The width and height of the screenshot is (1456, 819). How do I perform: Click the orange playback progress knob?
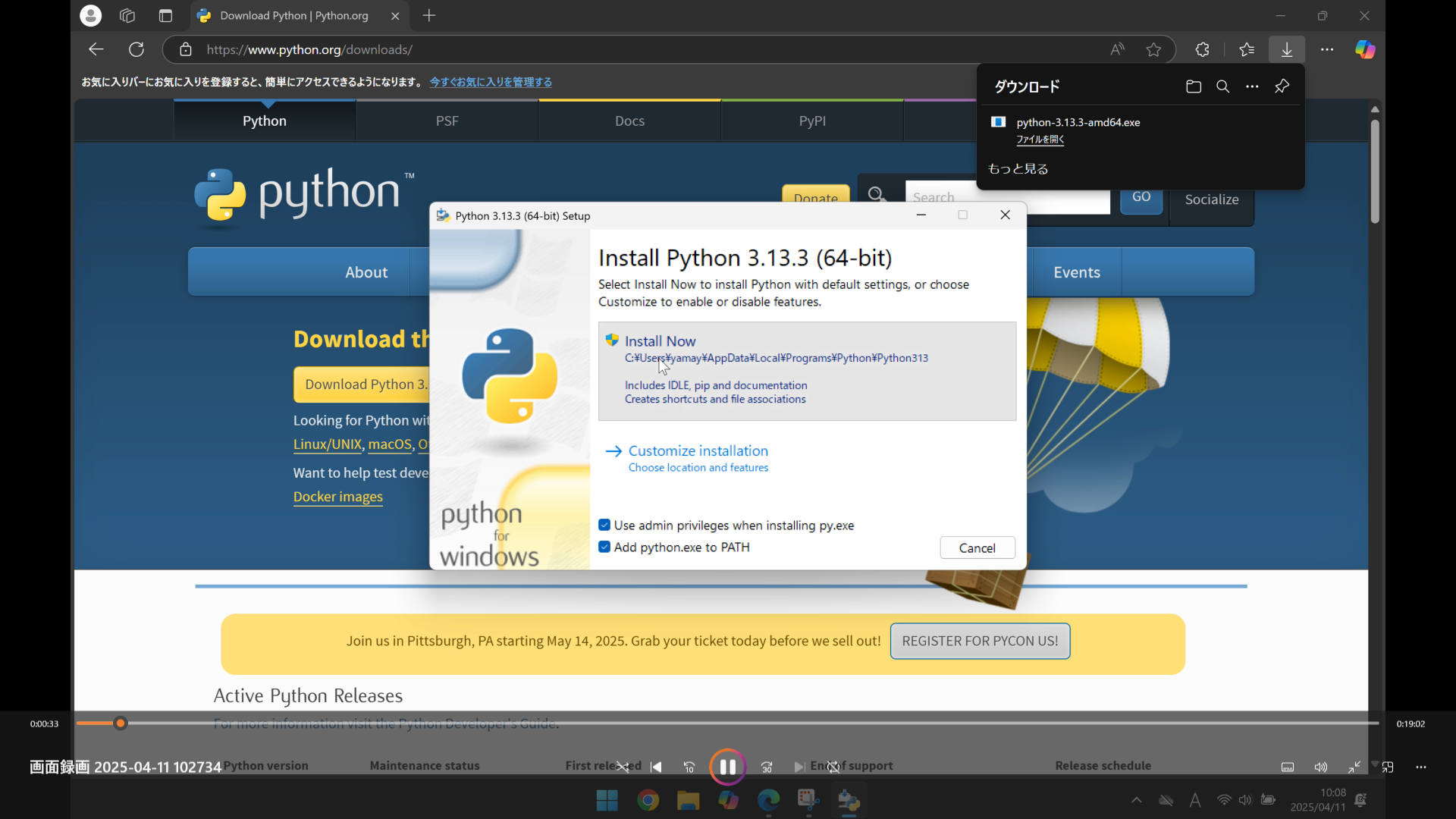120,723
